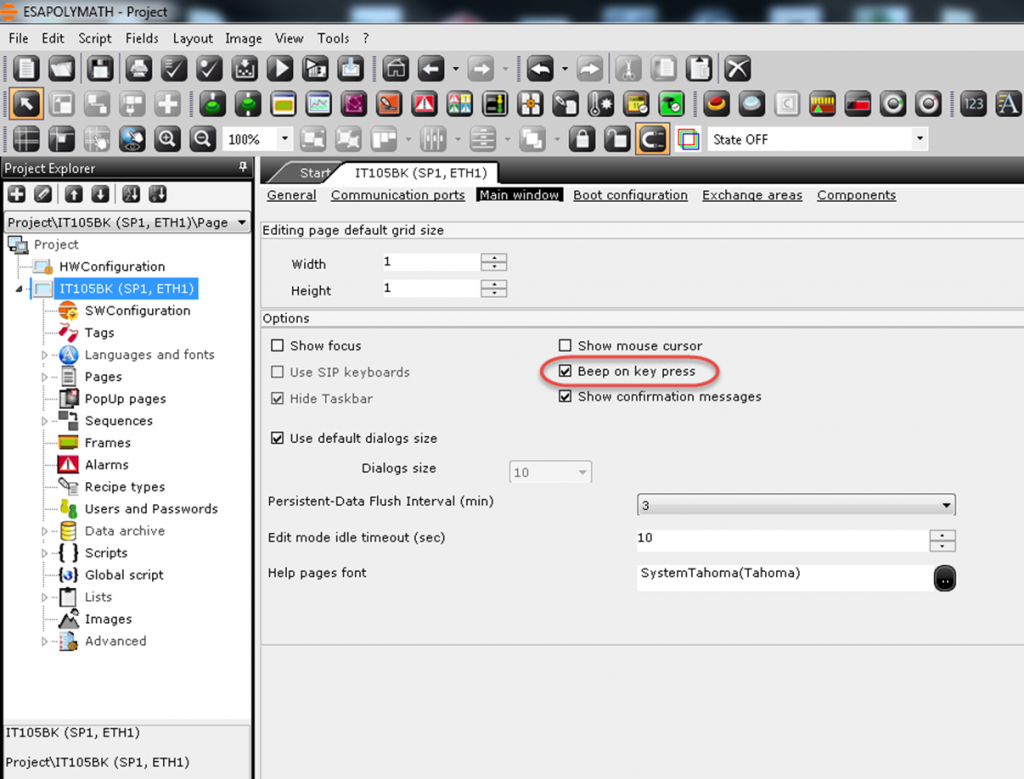The width and height of the screenshot is (1024, 779).
Task: Click the thermometer field icon
Action: pos(600,104)
